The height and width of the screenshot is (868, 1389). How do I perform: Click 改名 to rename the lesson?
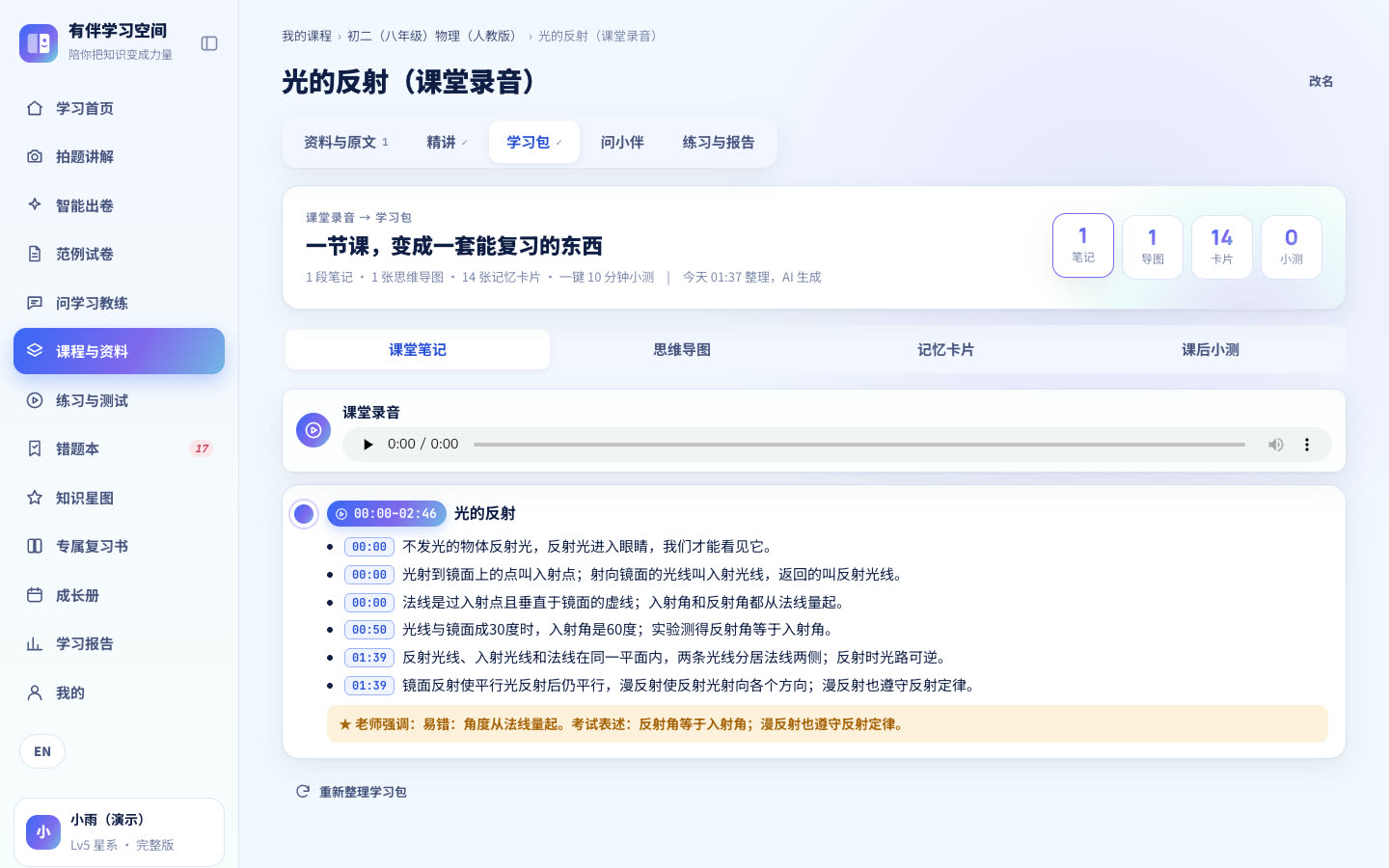[x=1321, y=81]
